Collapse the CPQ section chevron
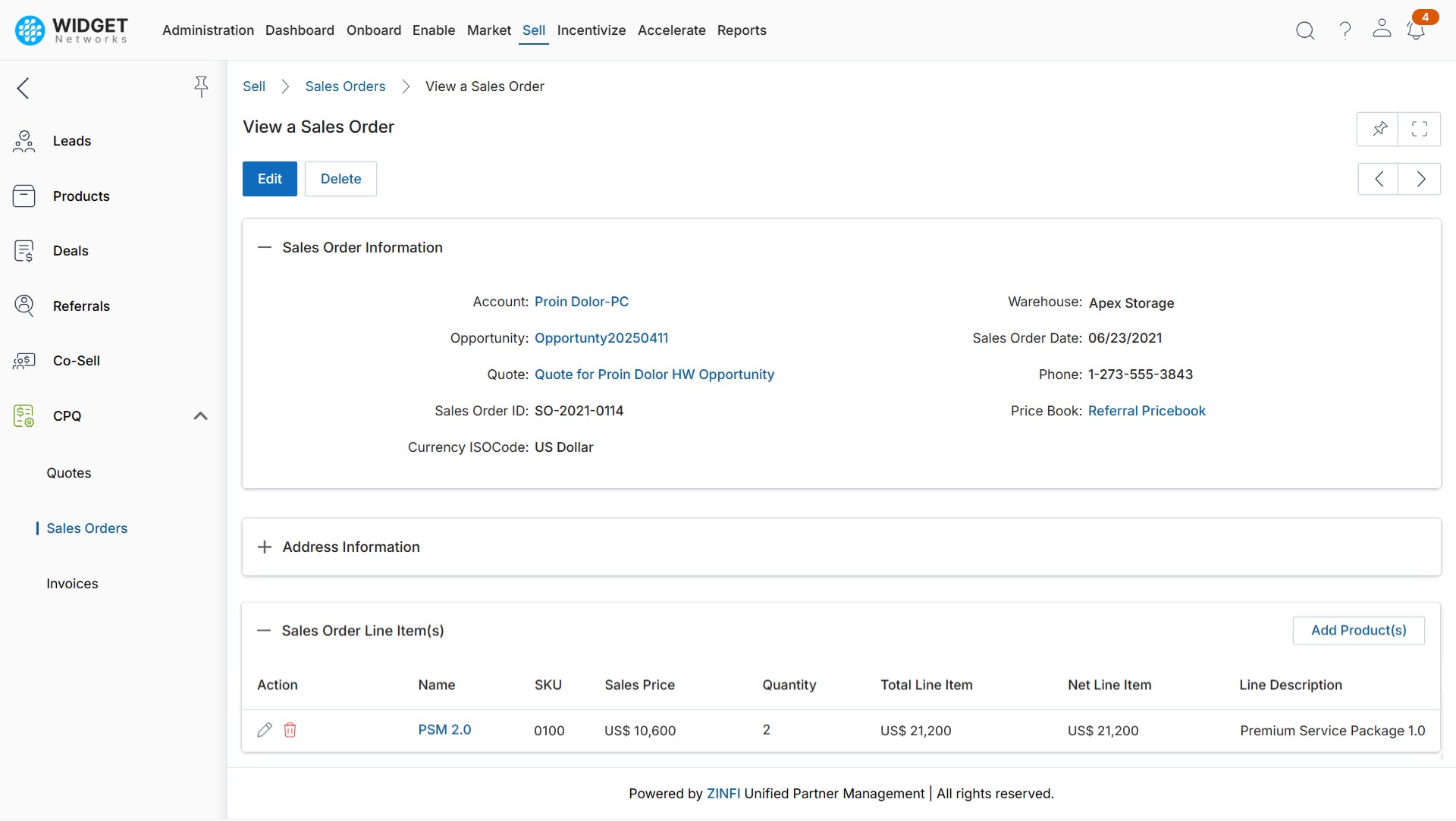Screen dimensions: 1456x821 (200, 415)
